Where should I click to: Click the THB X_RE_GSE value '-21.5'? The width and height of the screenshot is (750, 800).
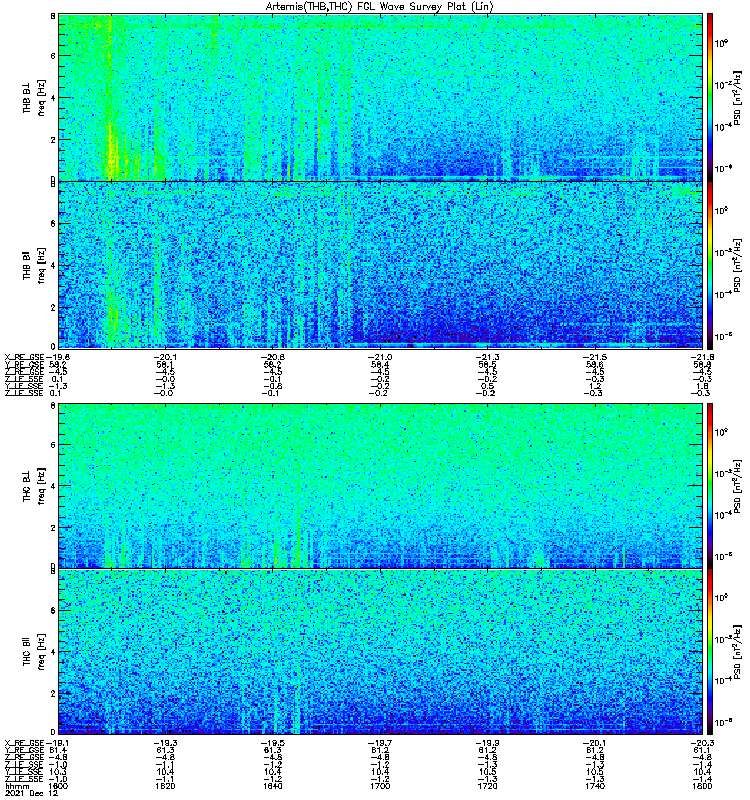point(594,357)
